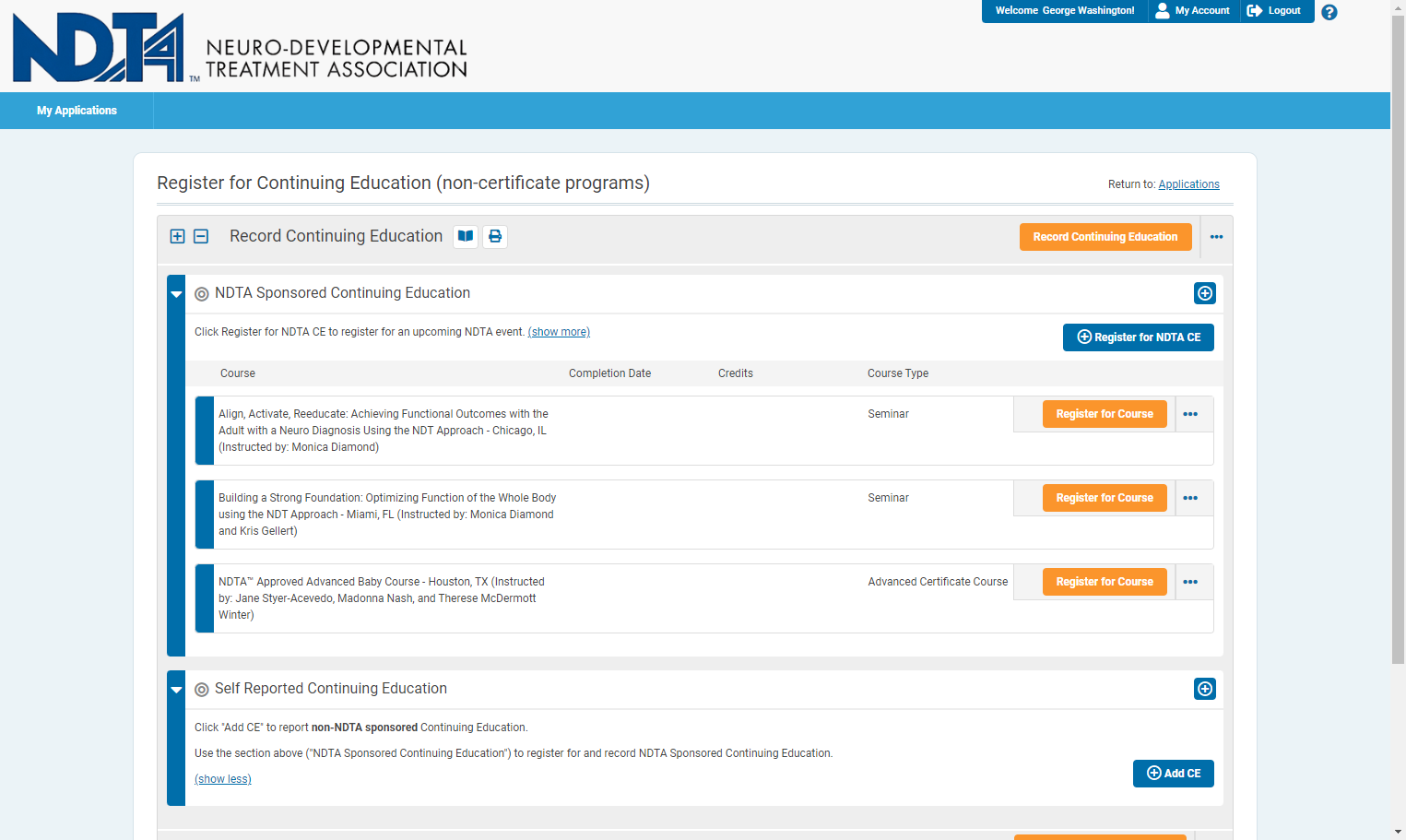Click the NDTA logo
The height and width of the screenshot is (840, 1406).
pyautogui.click(x=240, y=48)
